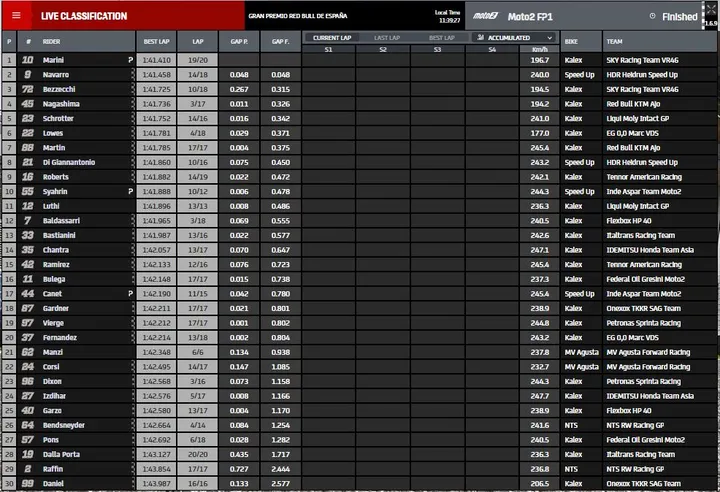The width and height of the screenshot is (720, 492).
Task: Click the Km/h column header
Action: coord(540,49)
